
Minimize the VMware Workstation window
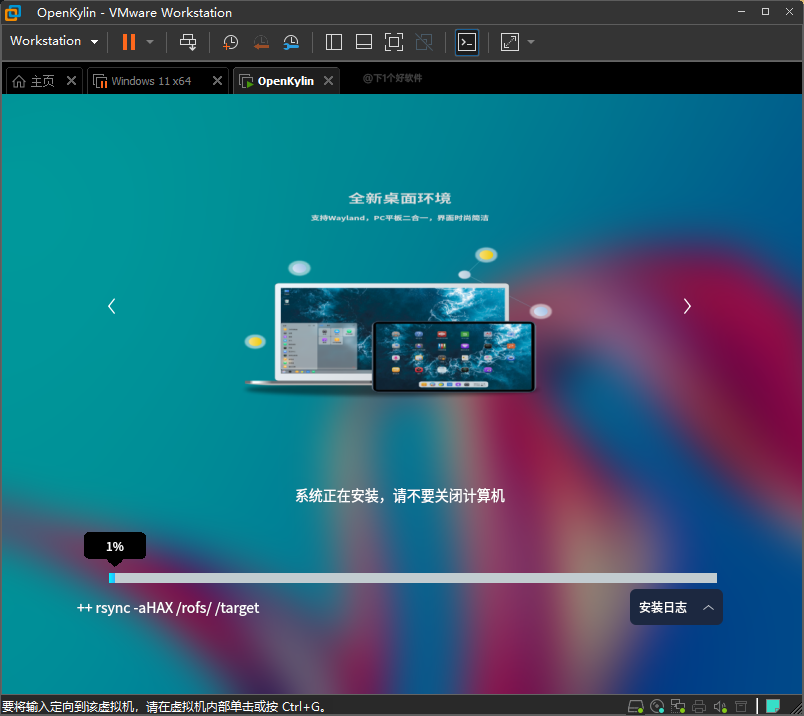741,11
